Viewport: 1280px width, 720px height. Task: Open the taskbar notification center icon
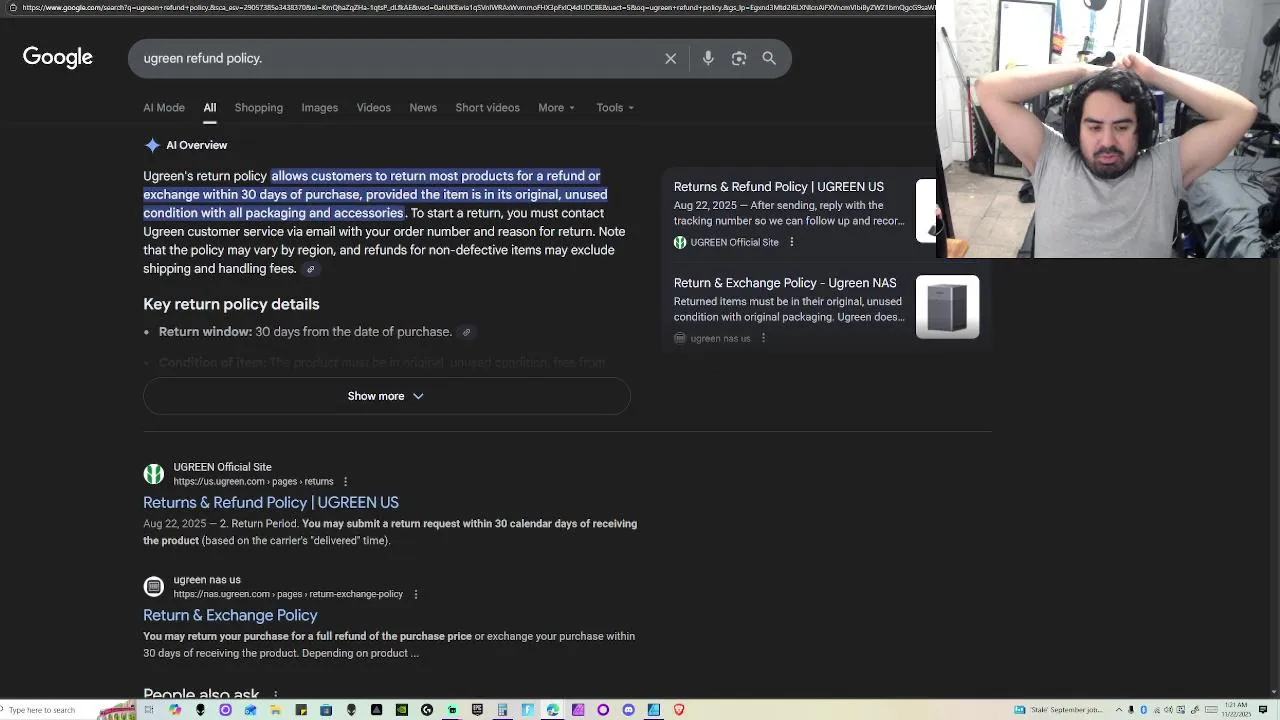click(x=1262, y=710)
